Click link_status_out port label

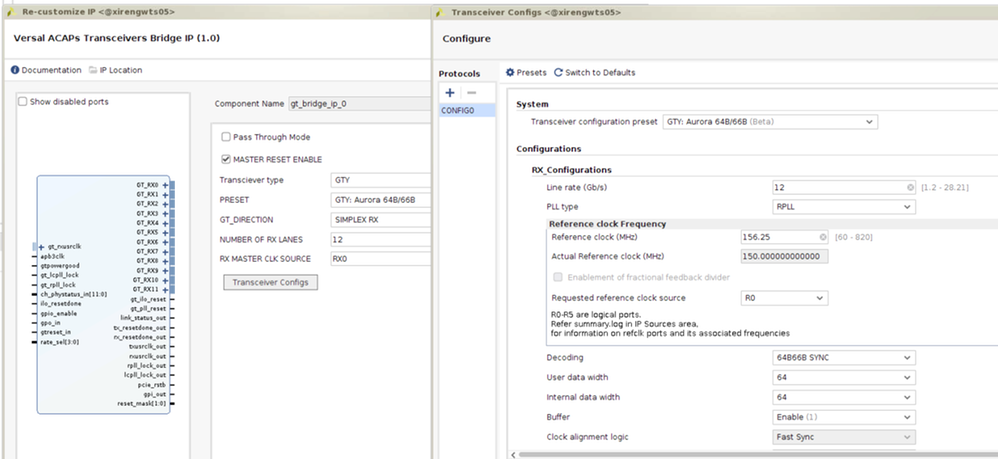(x=143, y=318)
